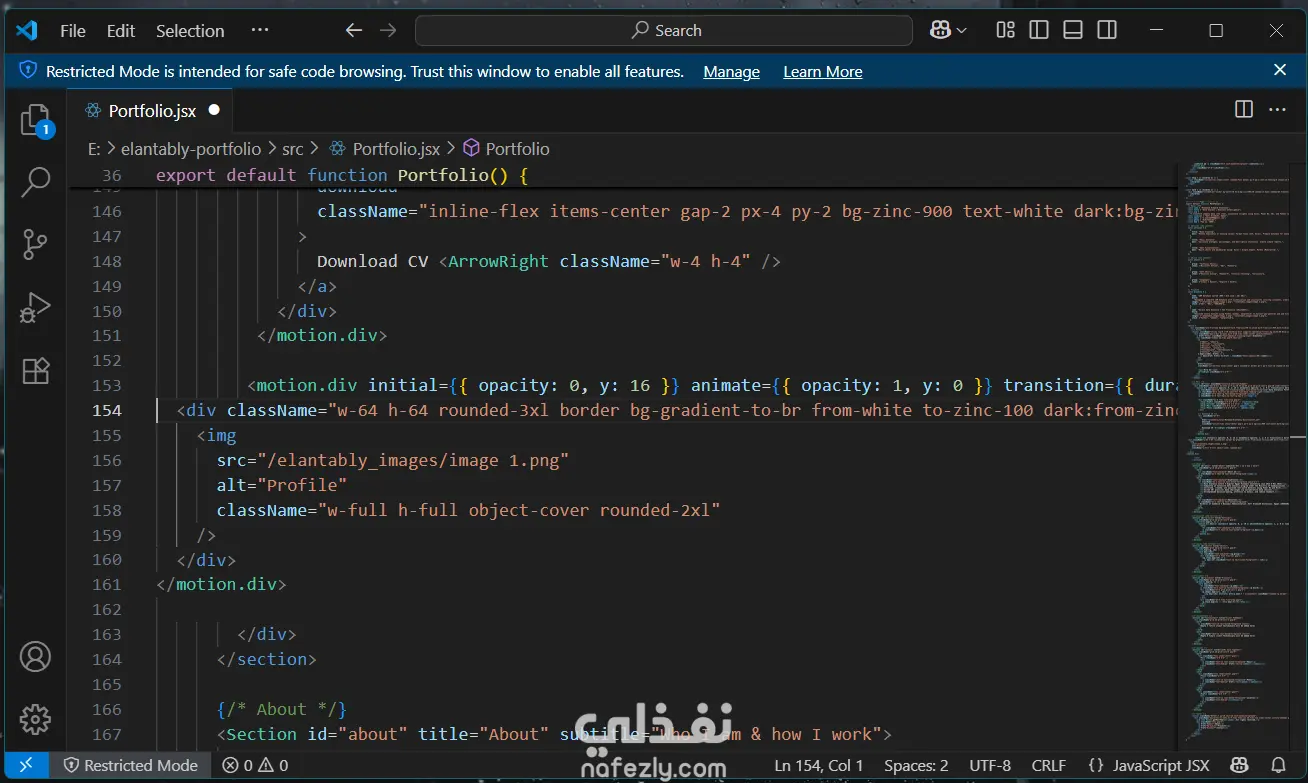Open the Source Control view
The image size is (1308, 783).
point(35,243)
